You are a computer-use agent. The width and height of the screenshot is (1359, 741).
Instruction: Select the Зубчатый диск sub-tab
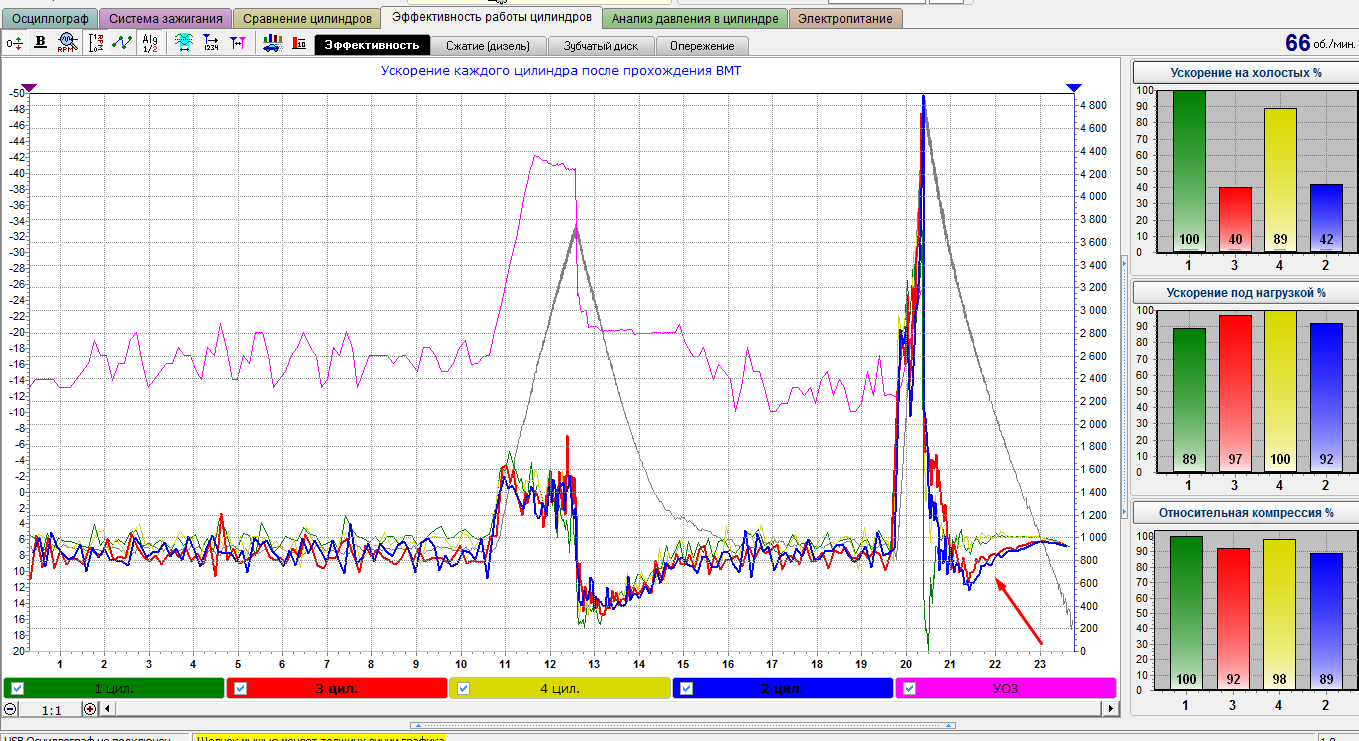tap(601, 45)
